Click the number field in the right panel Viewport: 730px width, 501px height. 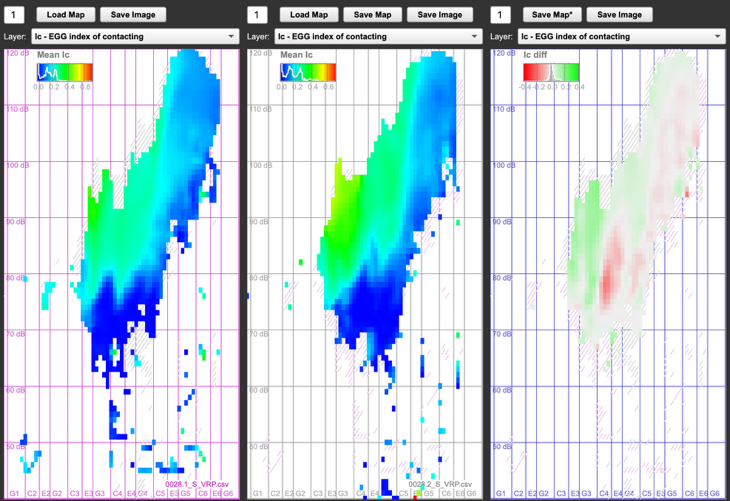pyautogui.click(x=500, y=15)
